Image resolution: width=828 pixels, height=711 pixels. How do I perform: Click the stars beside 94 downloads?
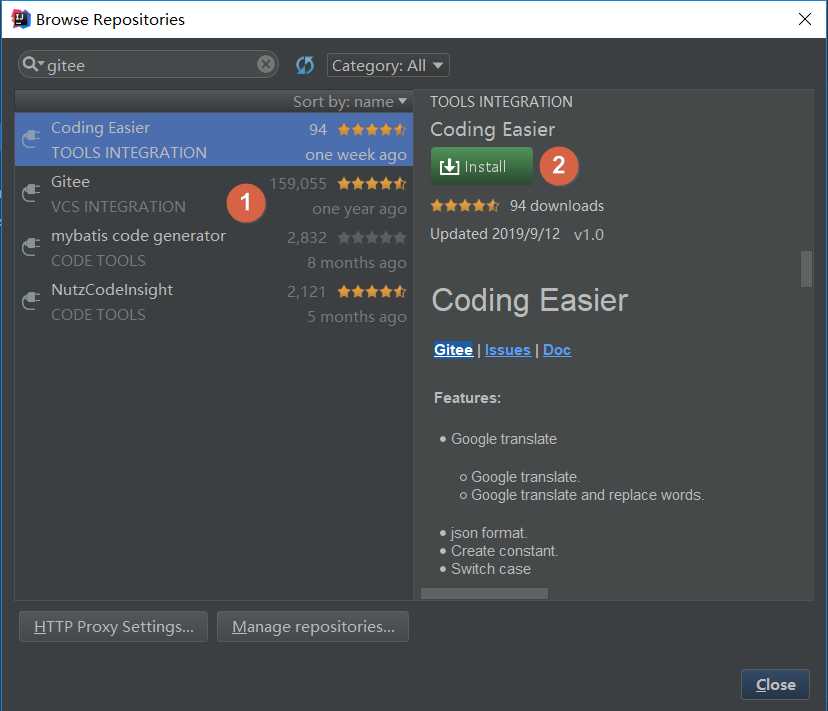coord(465,205)
